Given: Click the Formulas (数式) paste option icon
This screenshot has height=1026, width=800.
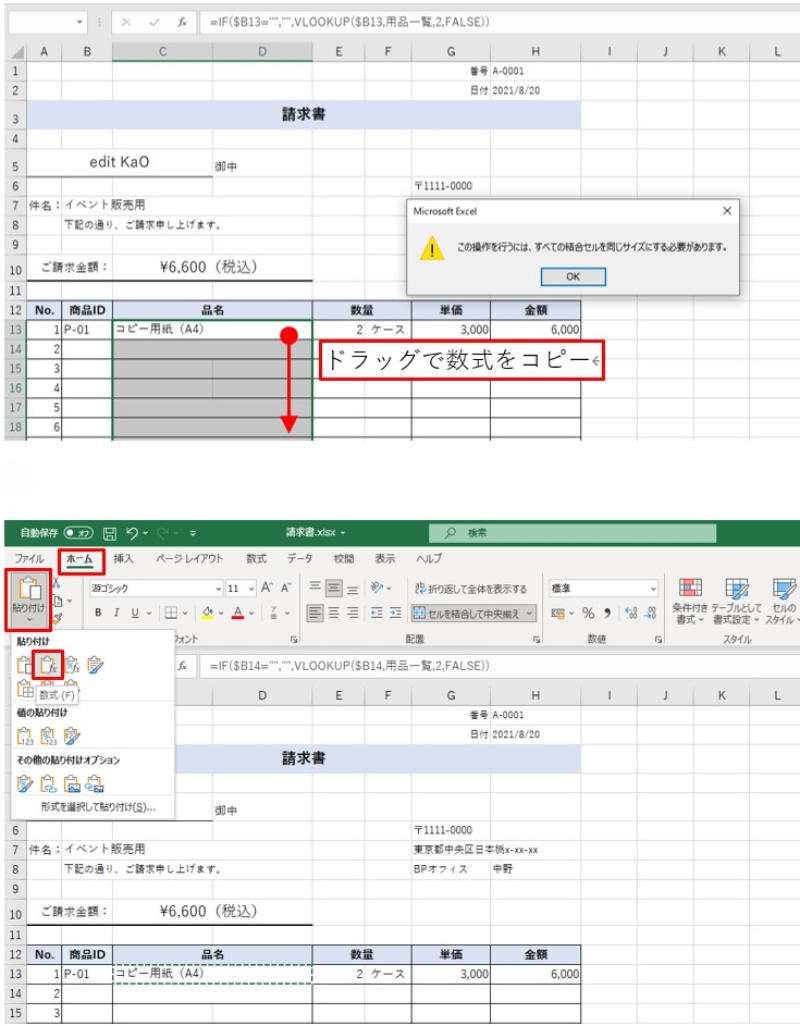Looking at the screenshot, I should tap(48, 664).
